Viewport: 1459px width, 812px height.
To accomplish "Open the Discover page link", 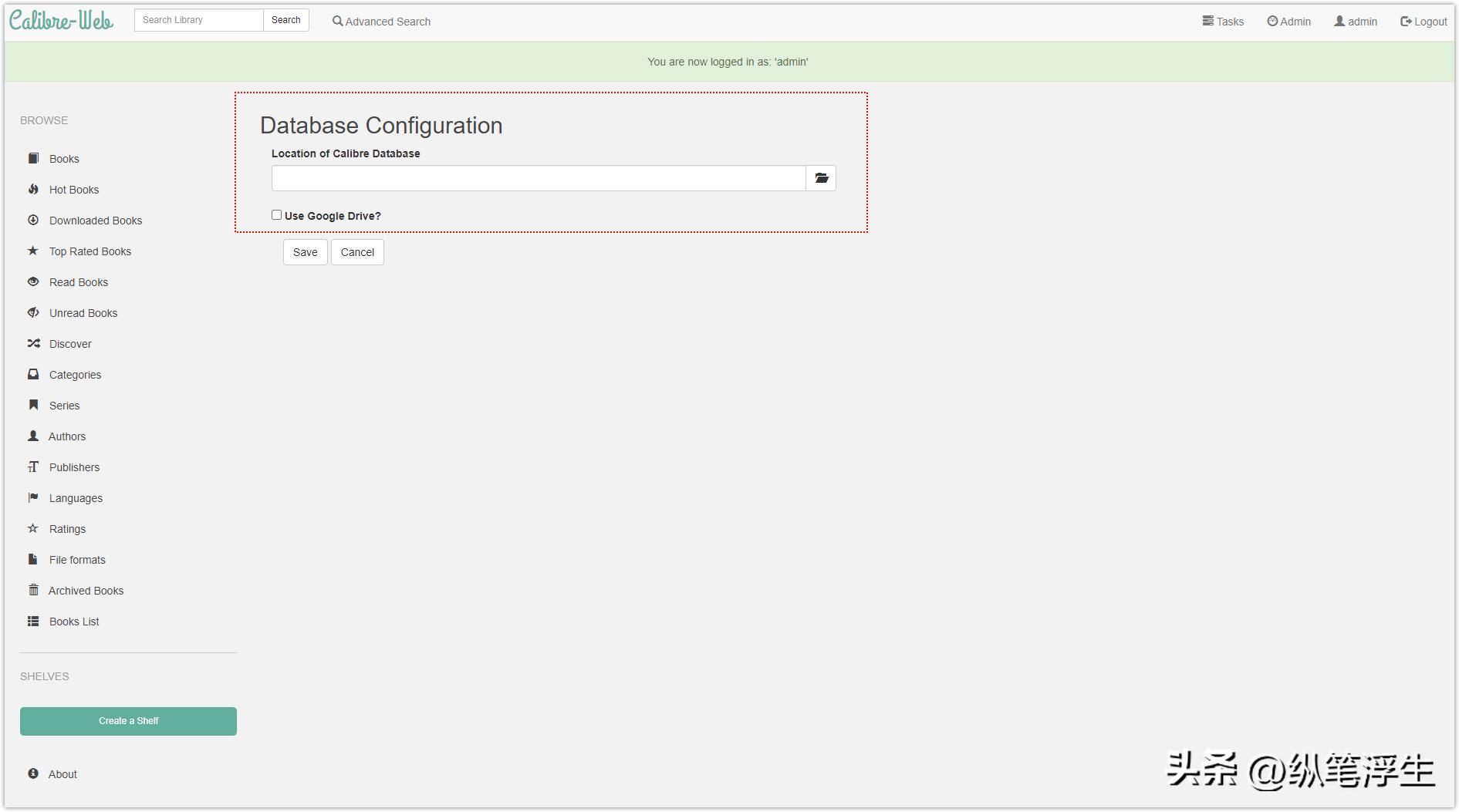I will pos(70,344).
